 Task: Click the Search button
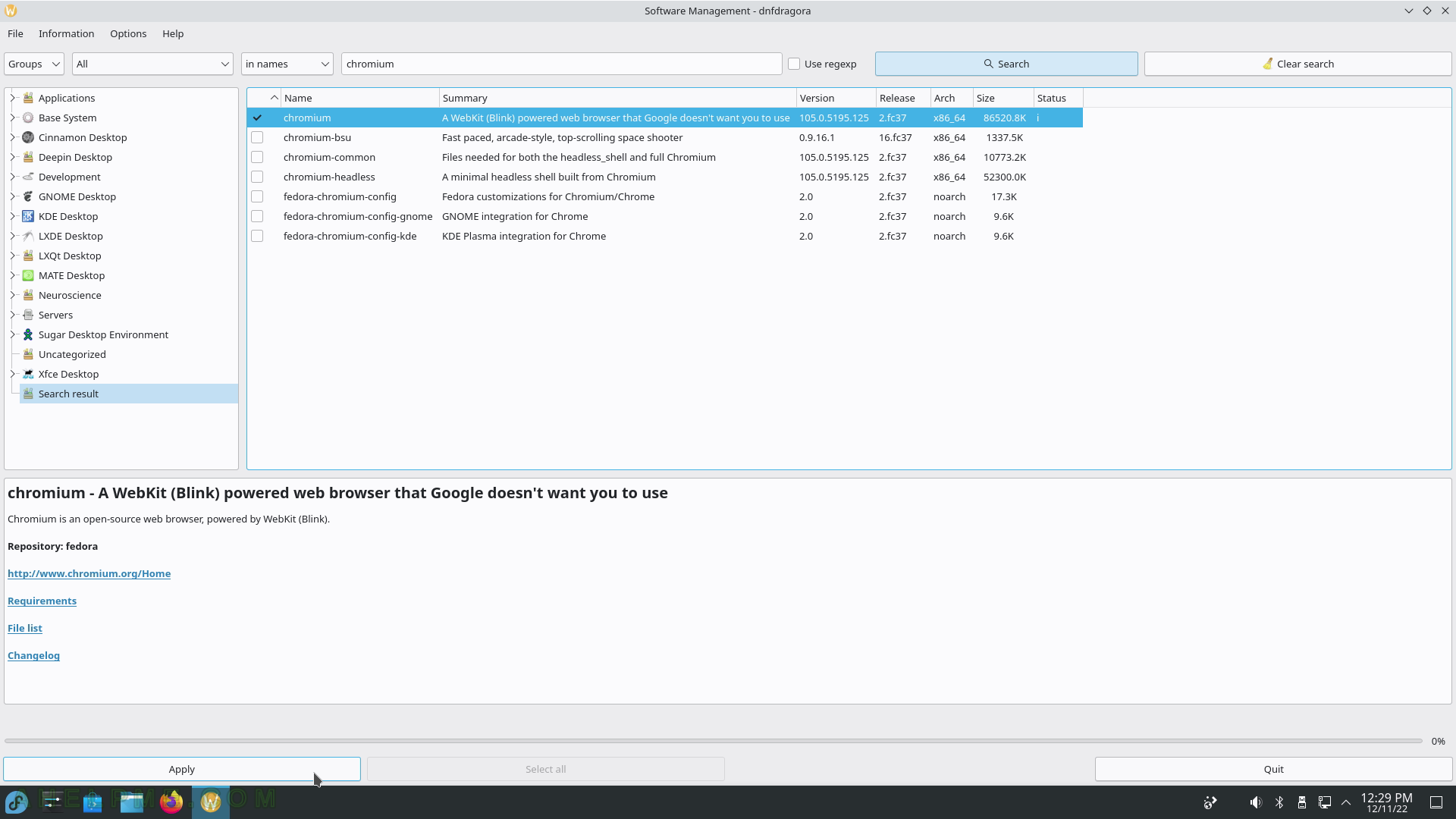coord(1006,64)
